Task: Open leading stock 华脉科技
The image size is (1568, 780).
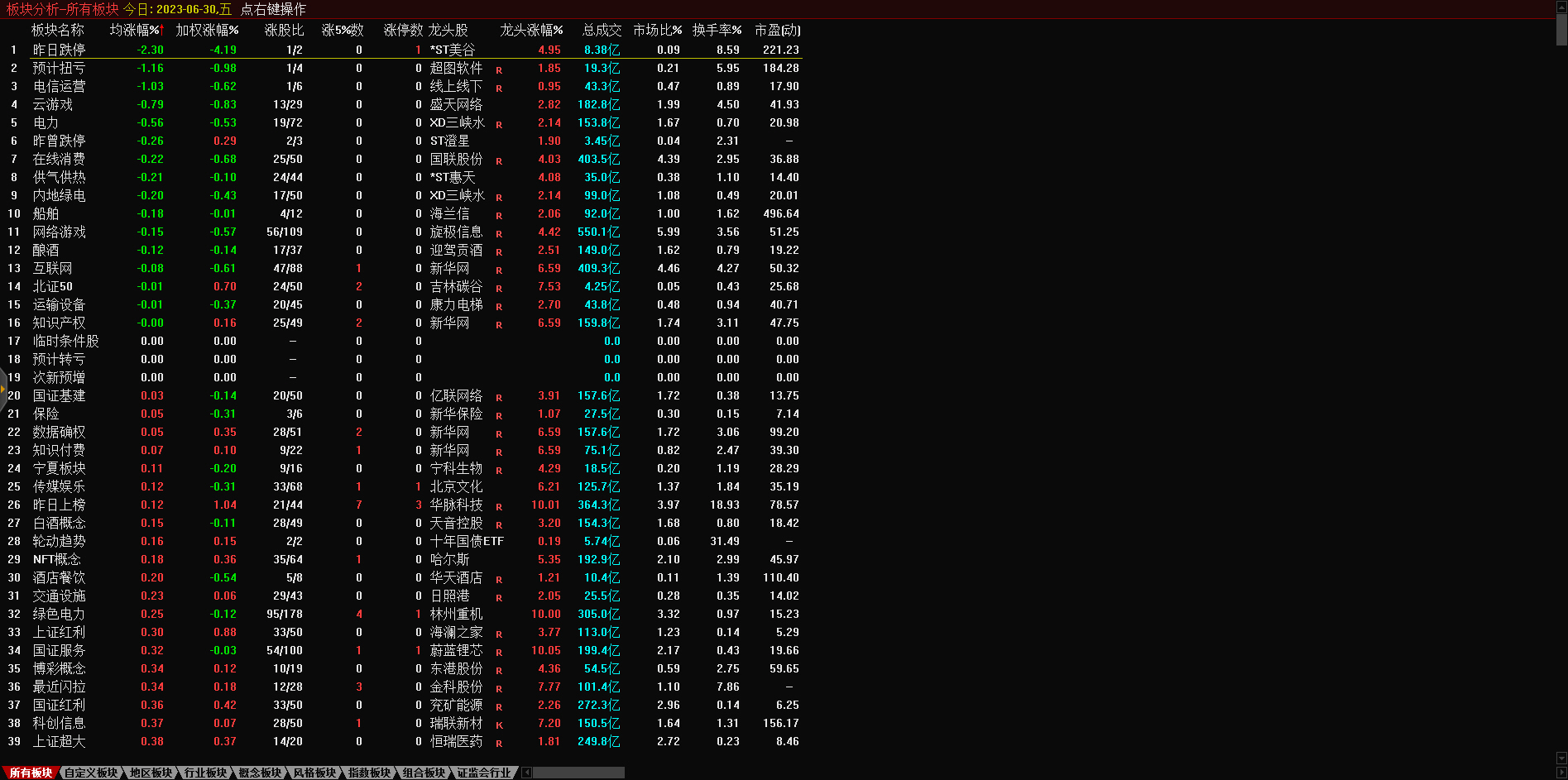Action: pyautogui.click(x=456, y=505)
